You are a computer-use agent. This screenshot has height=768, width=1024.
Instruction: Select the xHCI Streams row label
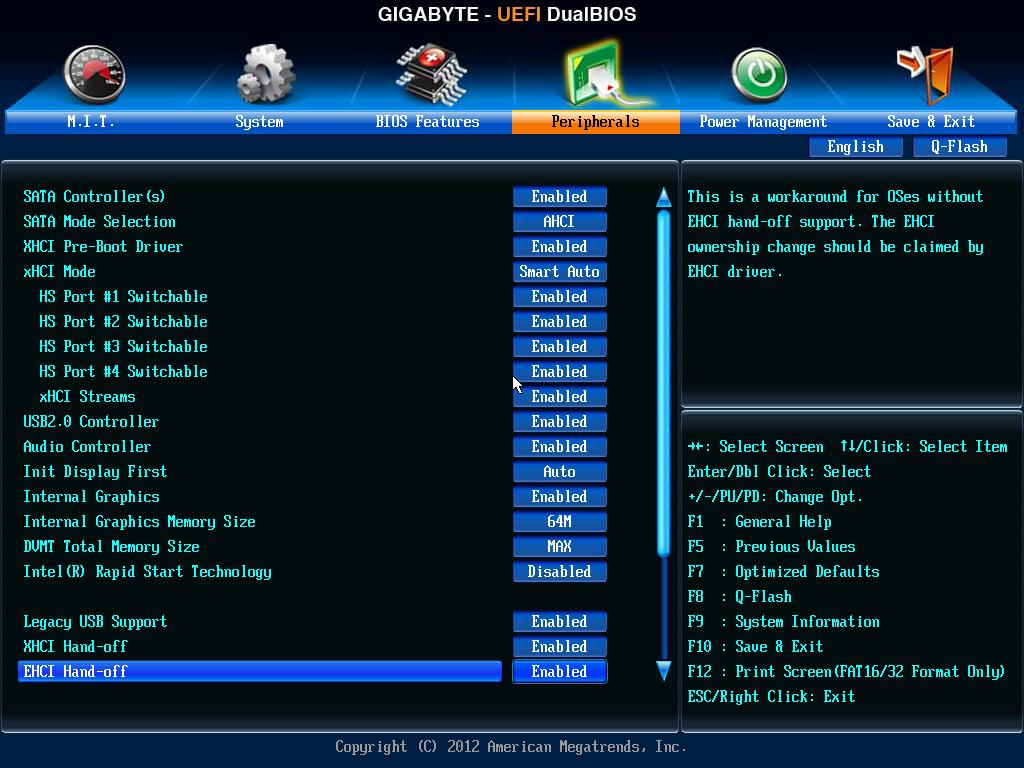[88, 396]
